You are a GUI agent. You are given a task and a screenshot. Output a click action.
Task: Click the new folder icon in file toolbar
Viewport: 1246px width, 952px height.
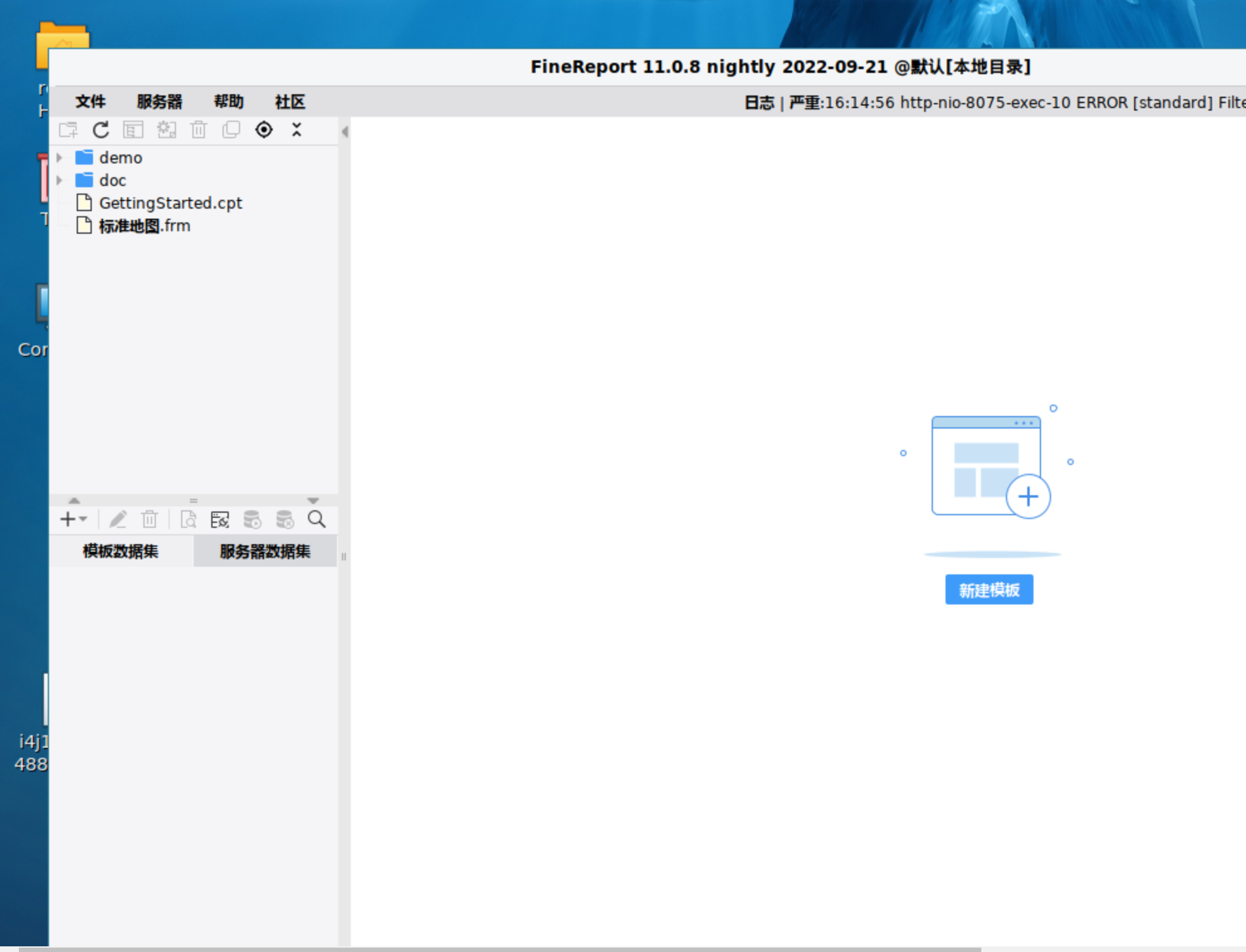coord(68,130)
